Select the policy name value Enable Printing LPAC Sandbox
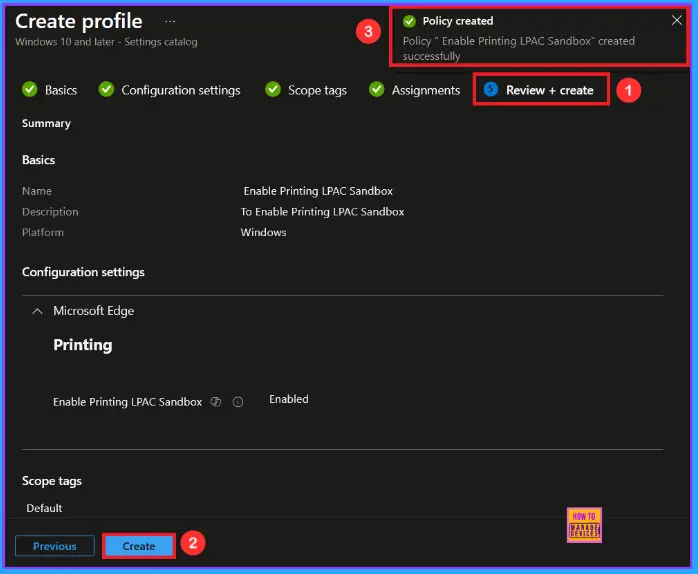 (318, 191)
